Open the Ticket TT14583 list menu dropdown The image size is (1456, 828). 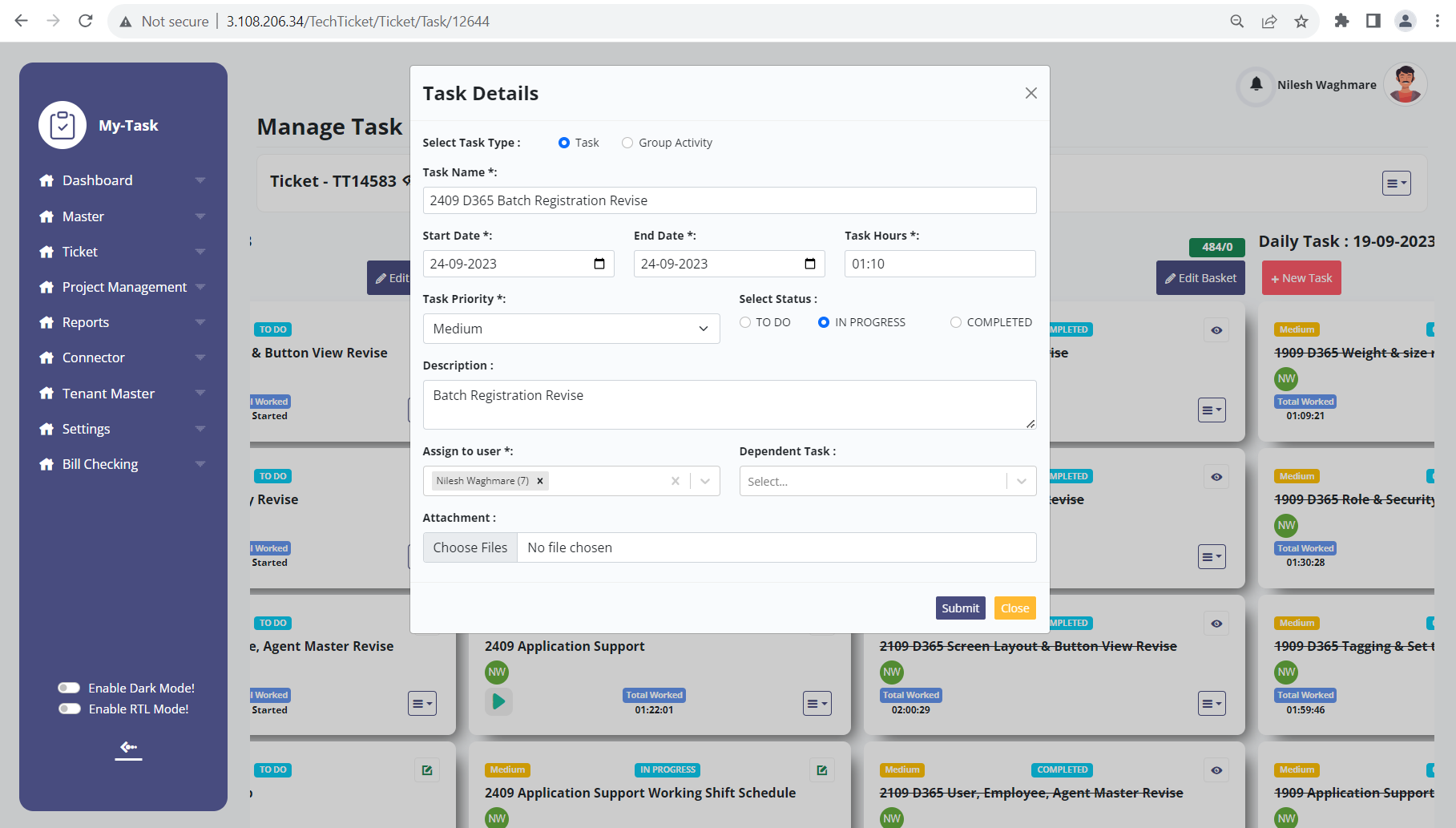point(1397,184)
